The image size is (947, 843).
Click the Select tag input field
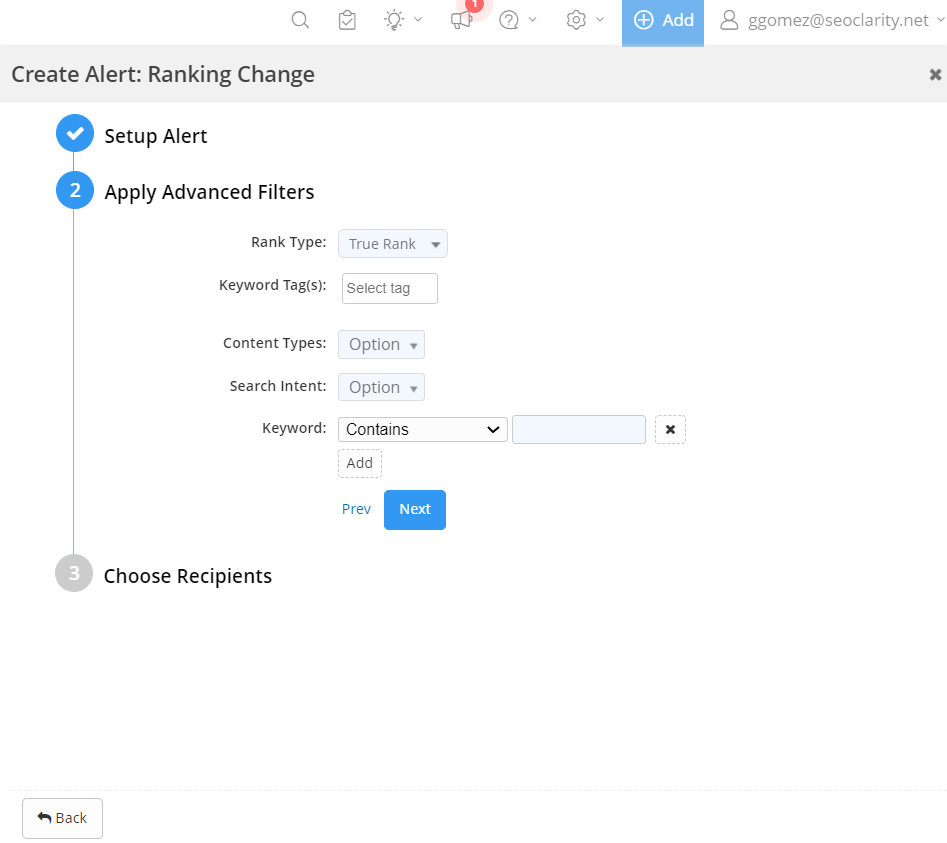390,288
